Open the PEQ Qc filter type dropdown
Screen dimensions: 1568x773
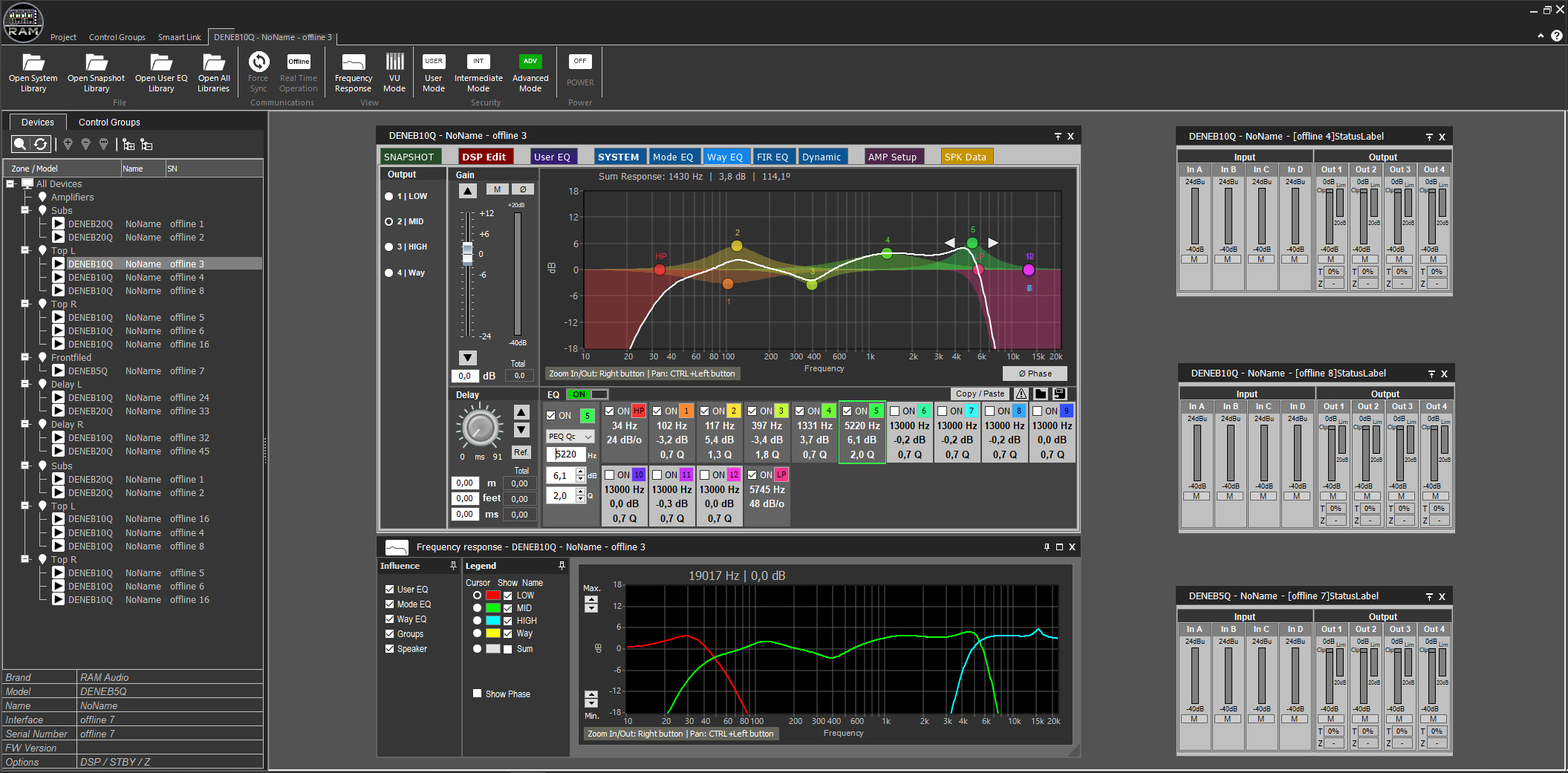[570, 437]
